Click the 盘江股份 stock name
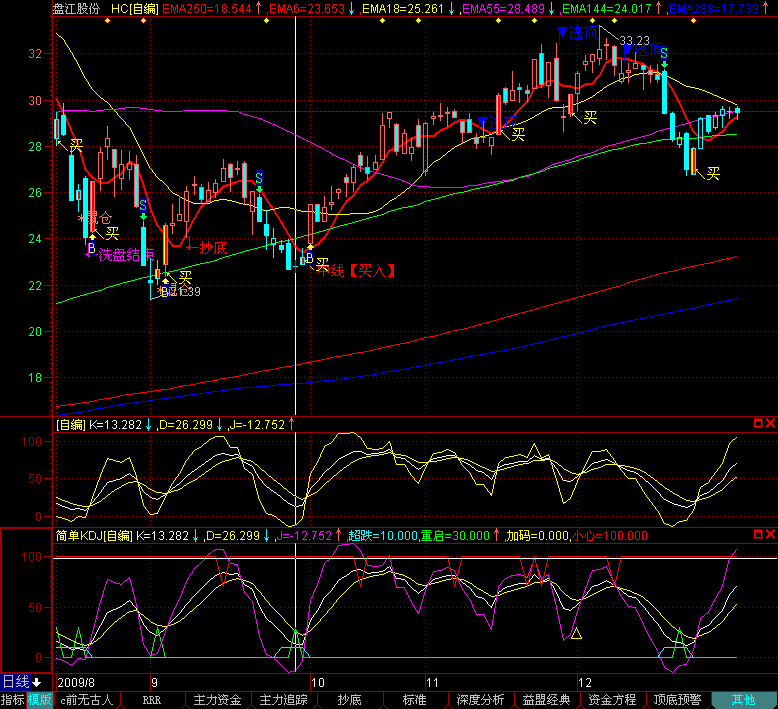 point(76,8)
